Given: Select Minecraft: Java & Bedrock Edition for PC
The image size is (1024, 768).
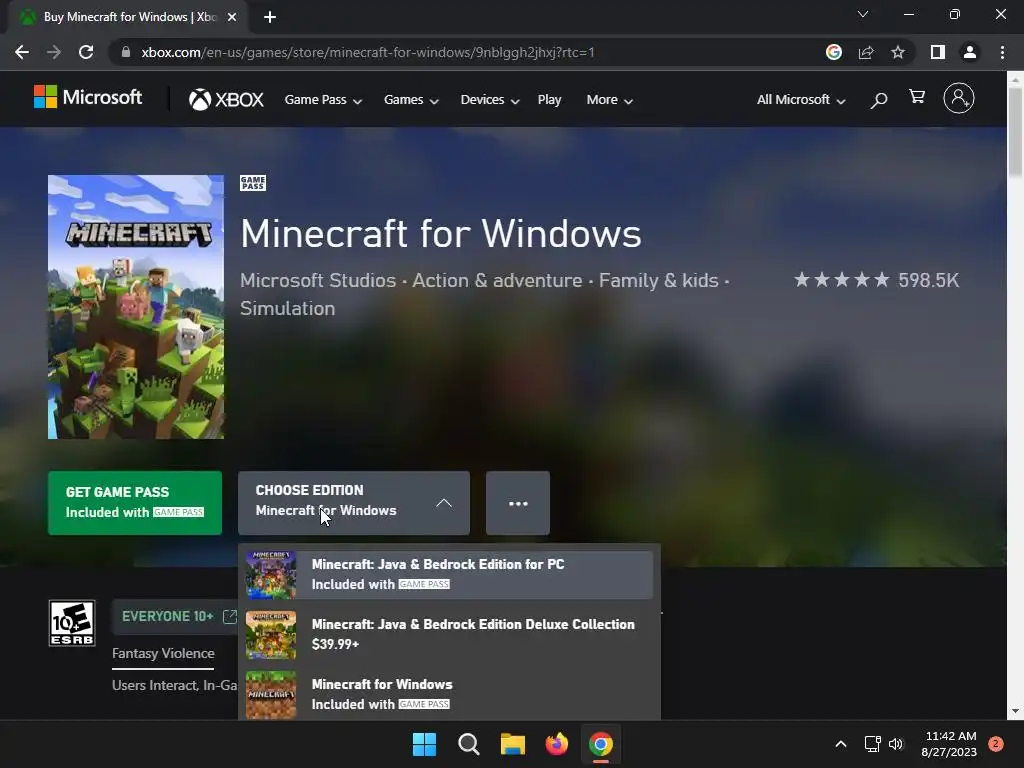Looking at the screenshot, I should click(x=449, y=575).
